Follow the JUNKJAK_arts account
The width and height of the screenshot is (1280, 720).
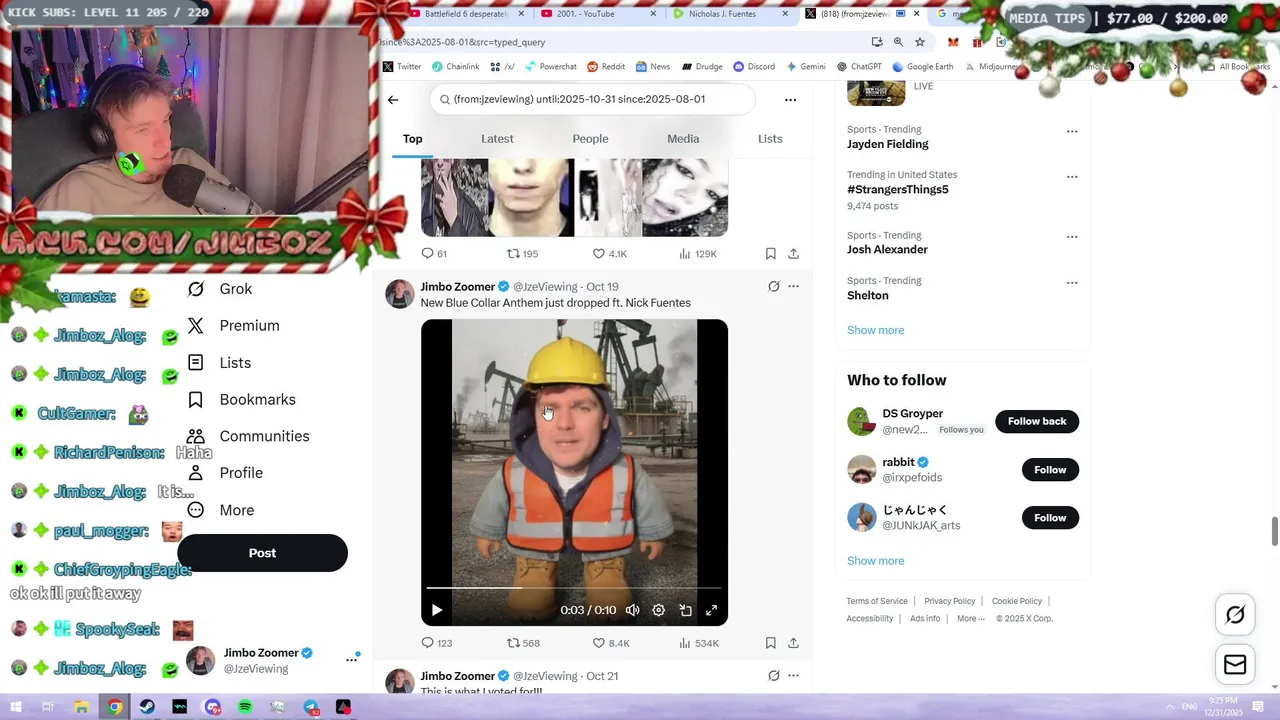pos(1050,518)
